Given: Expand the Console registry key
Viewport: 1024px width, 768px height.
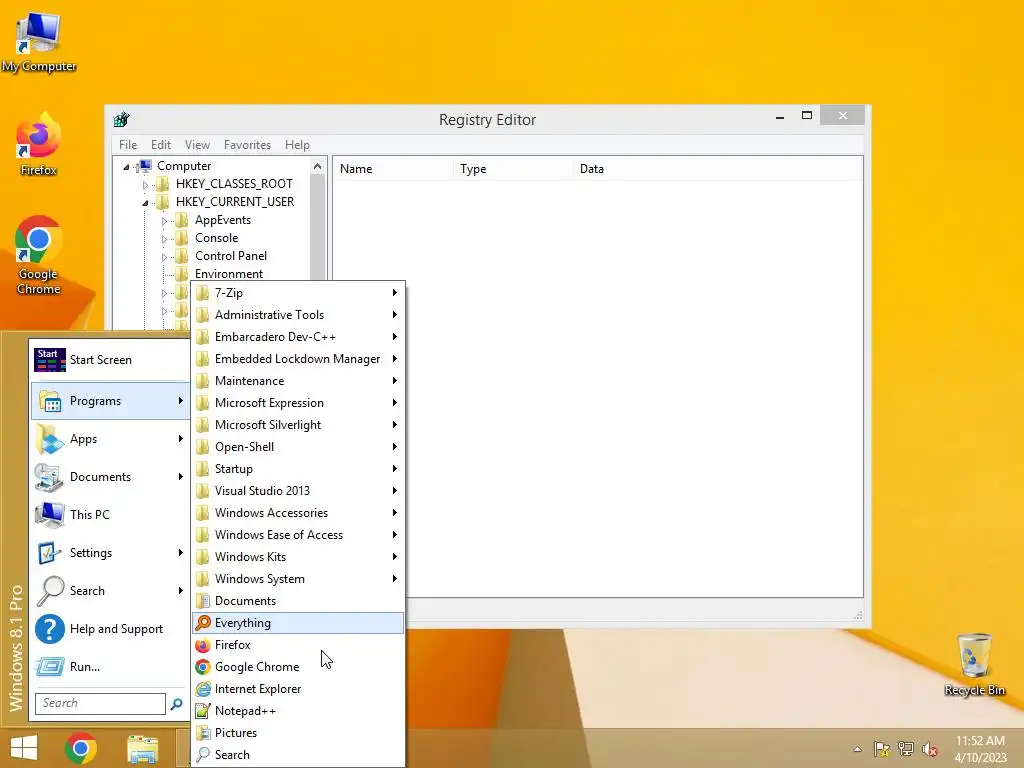Looking at the screenshot, I should [x=164, y=239].
